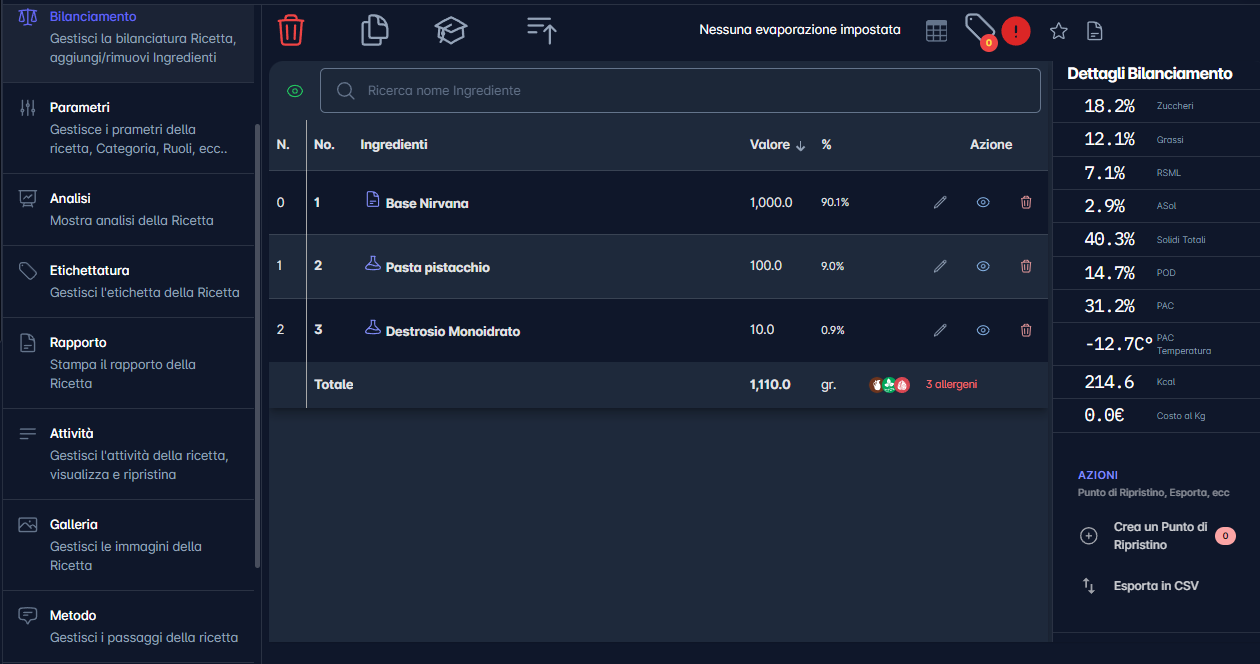Image resolution: width=1260 pixels, height=664 pixels.
Task: Click the duplicate recipe copy icon
Action: pos(374,30)
